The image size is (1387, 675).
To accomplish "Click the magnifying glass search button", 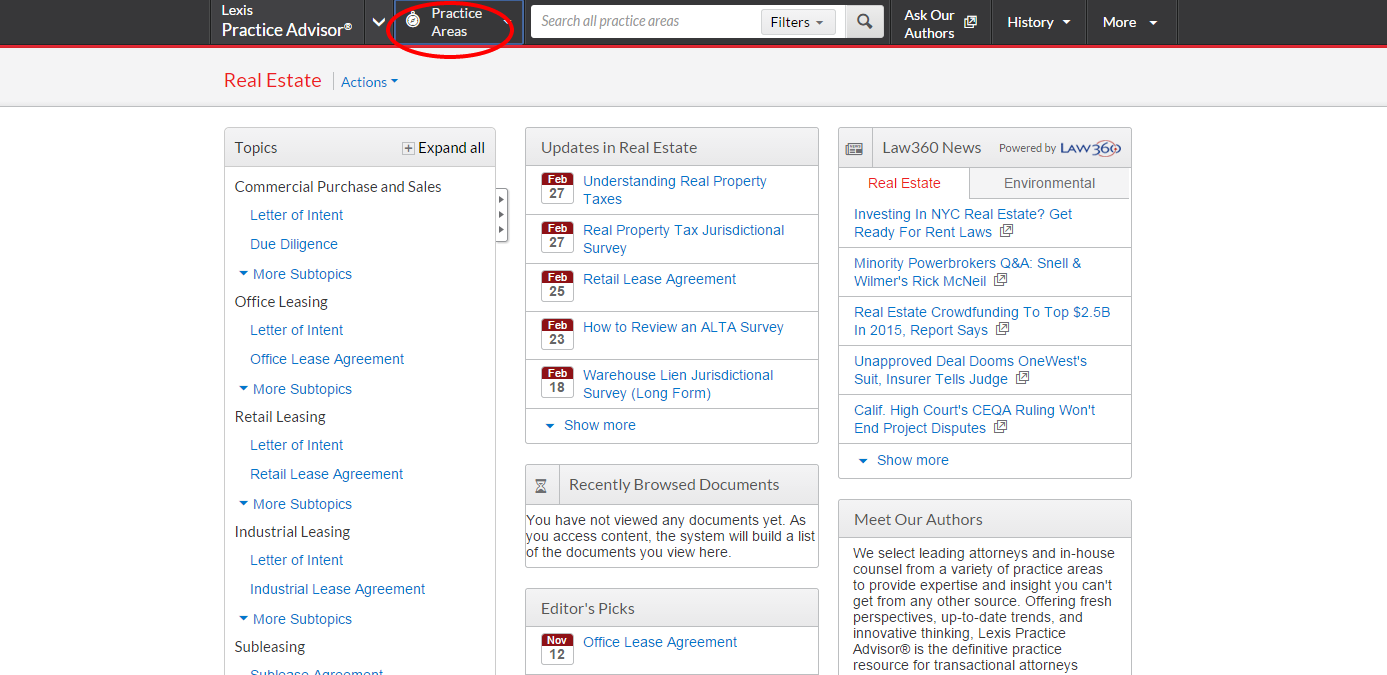I will 865,22.
